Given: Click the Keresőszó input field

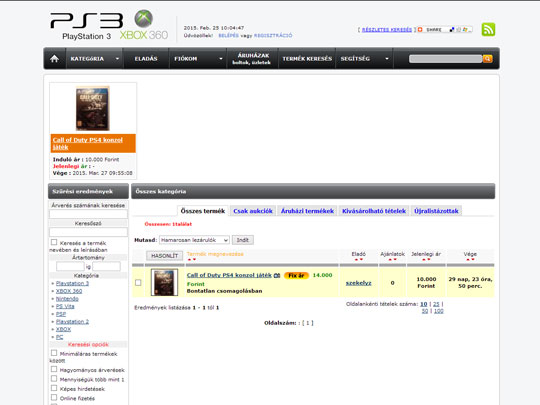Looking at the screenshot, I should (x=88, y=232).
